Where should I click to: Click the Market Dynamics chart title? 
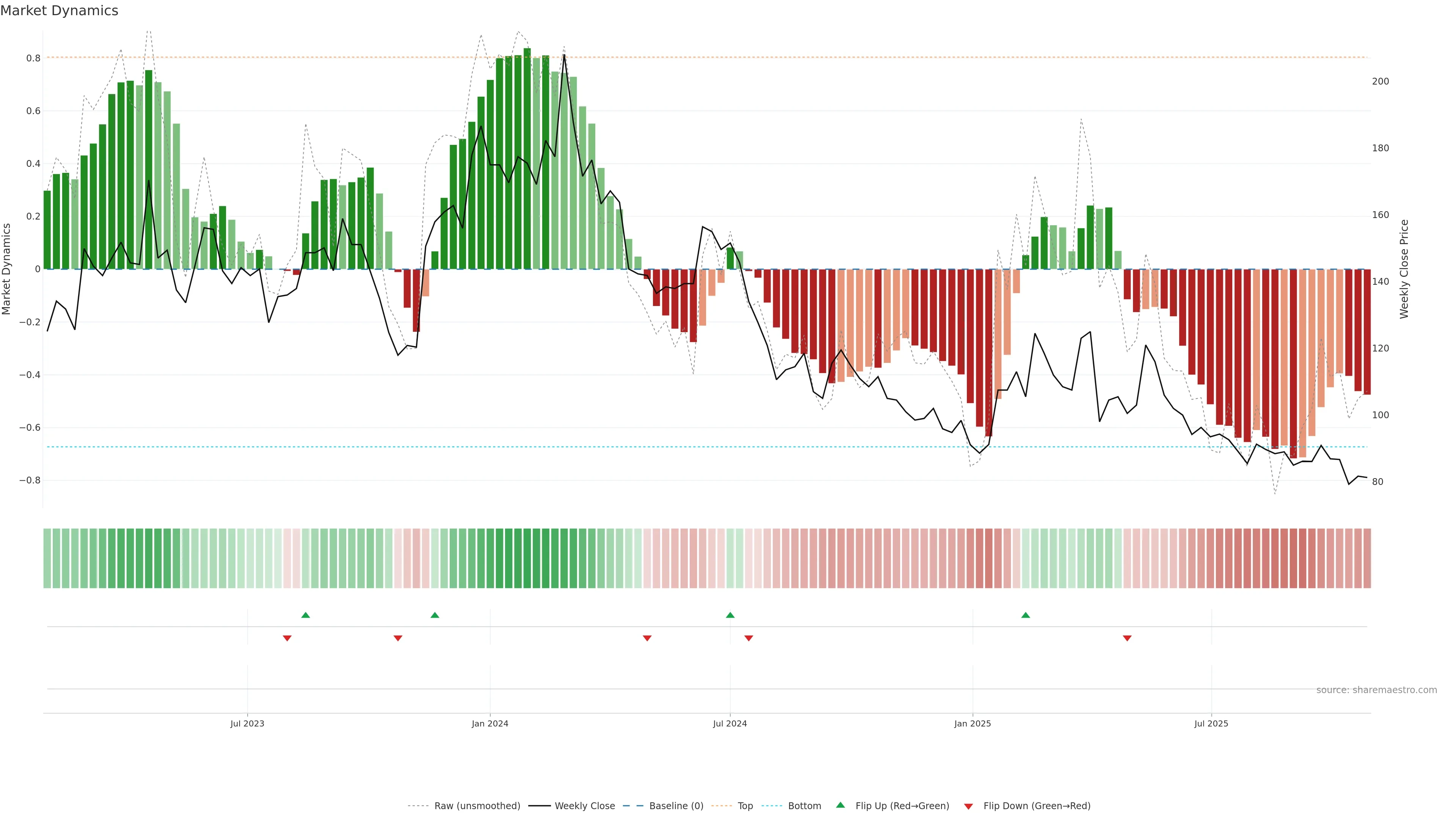pyautogui.click(x=60, y=11)
